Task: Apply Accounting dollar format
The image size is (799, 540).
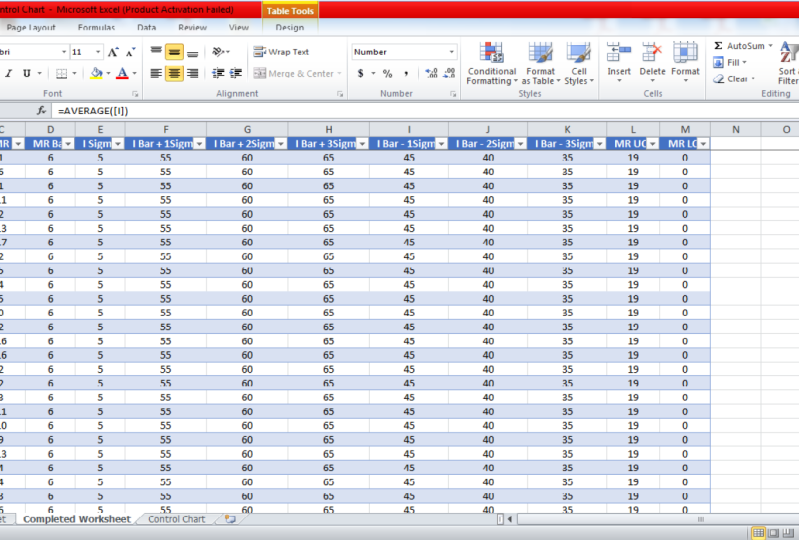Action: (361, 73)
